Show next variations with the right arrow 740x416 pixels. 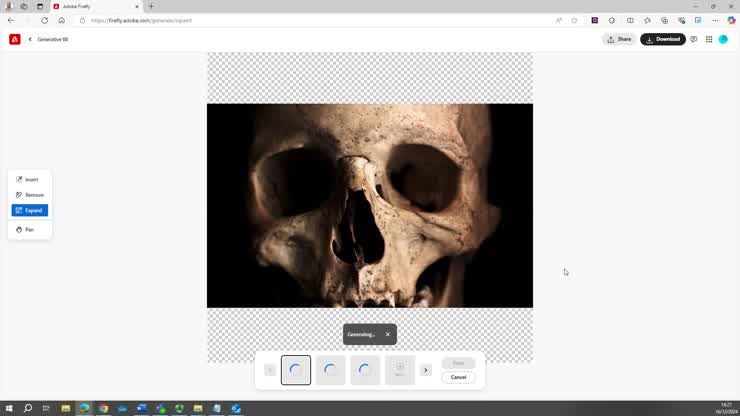pos(426,370)
